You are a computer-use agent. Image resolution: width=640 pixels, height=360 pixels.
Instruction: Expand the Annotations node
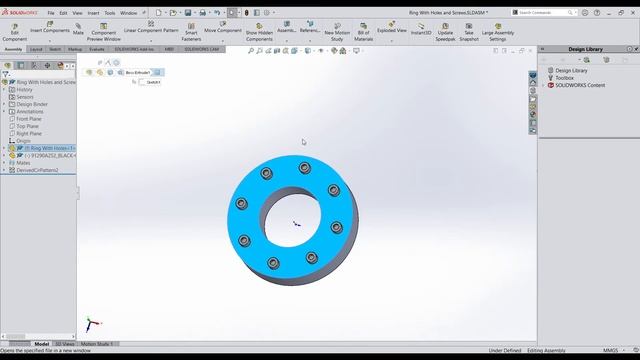pyautogui.click(x=4, y=111)
